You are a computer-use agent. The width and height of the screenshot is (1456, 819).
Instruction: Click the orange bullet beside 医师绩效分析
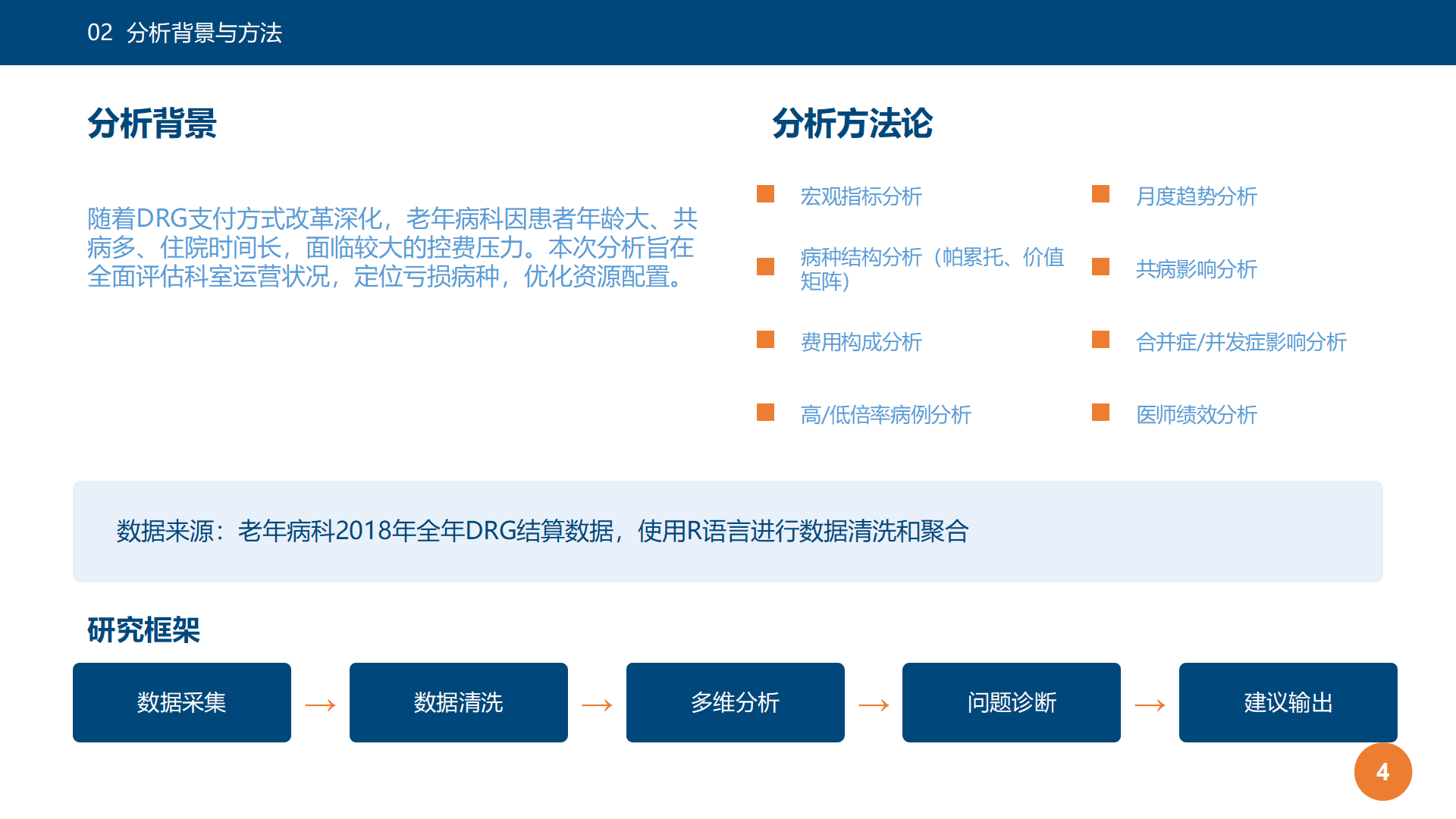click(1100, 413)
